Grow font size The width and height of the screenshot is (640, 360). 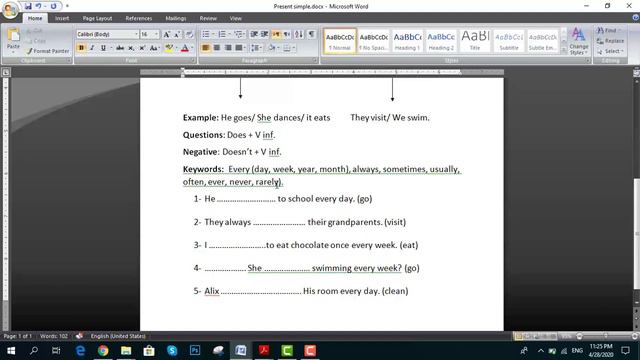[167, 35]
